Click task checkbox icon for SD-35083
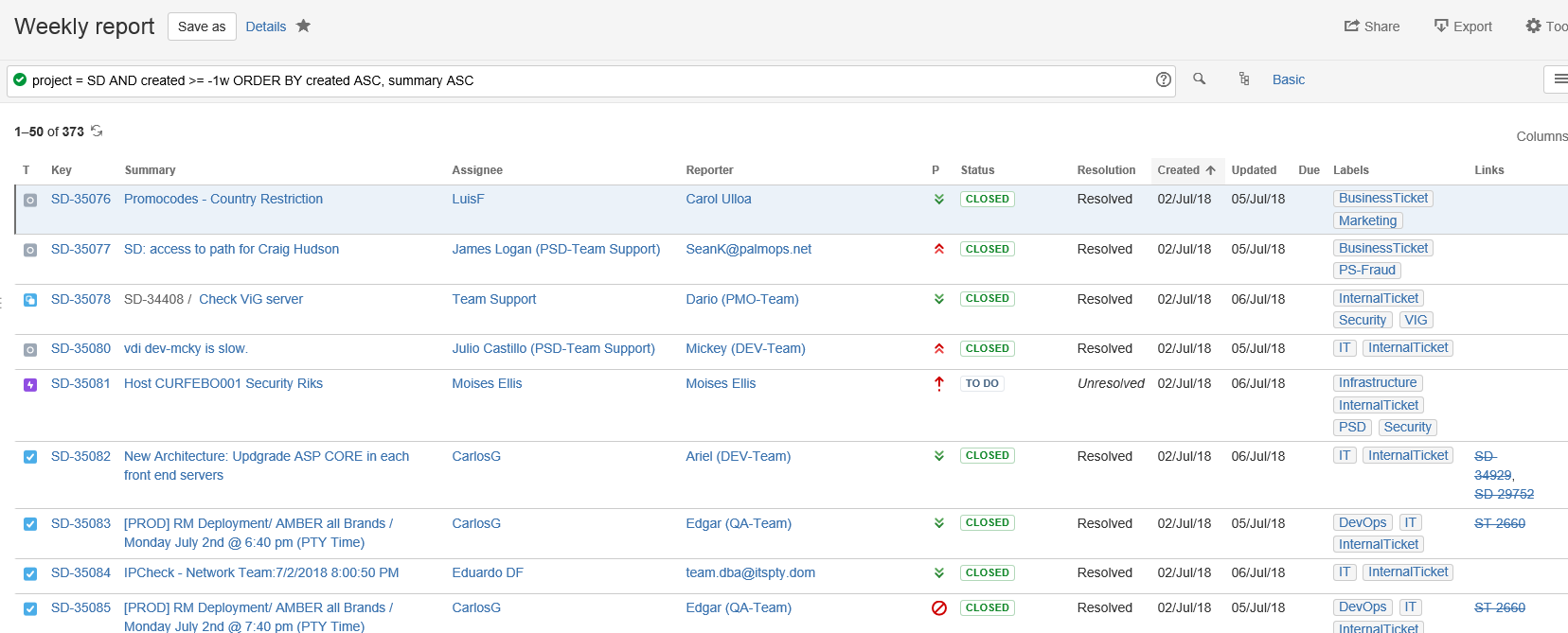 [x=30, y=524]
